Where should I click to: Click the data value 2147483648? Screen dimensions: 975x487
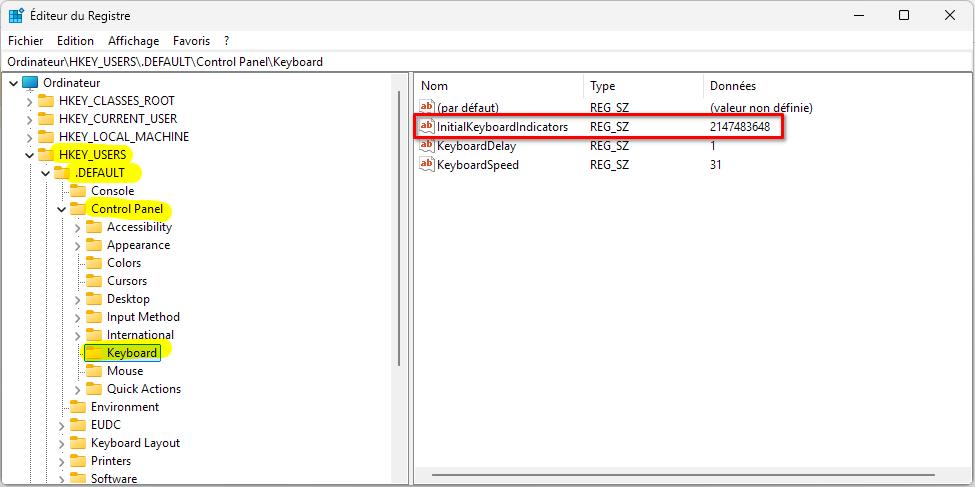(740, 127)
